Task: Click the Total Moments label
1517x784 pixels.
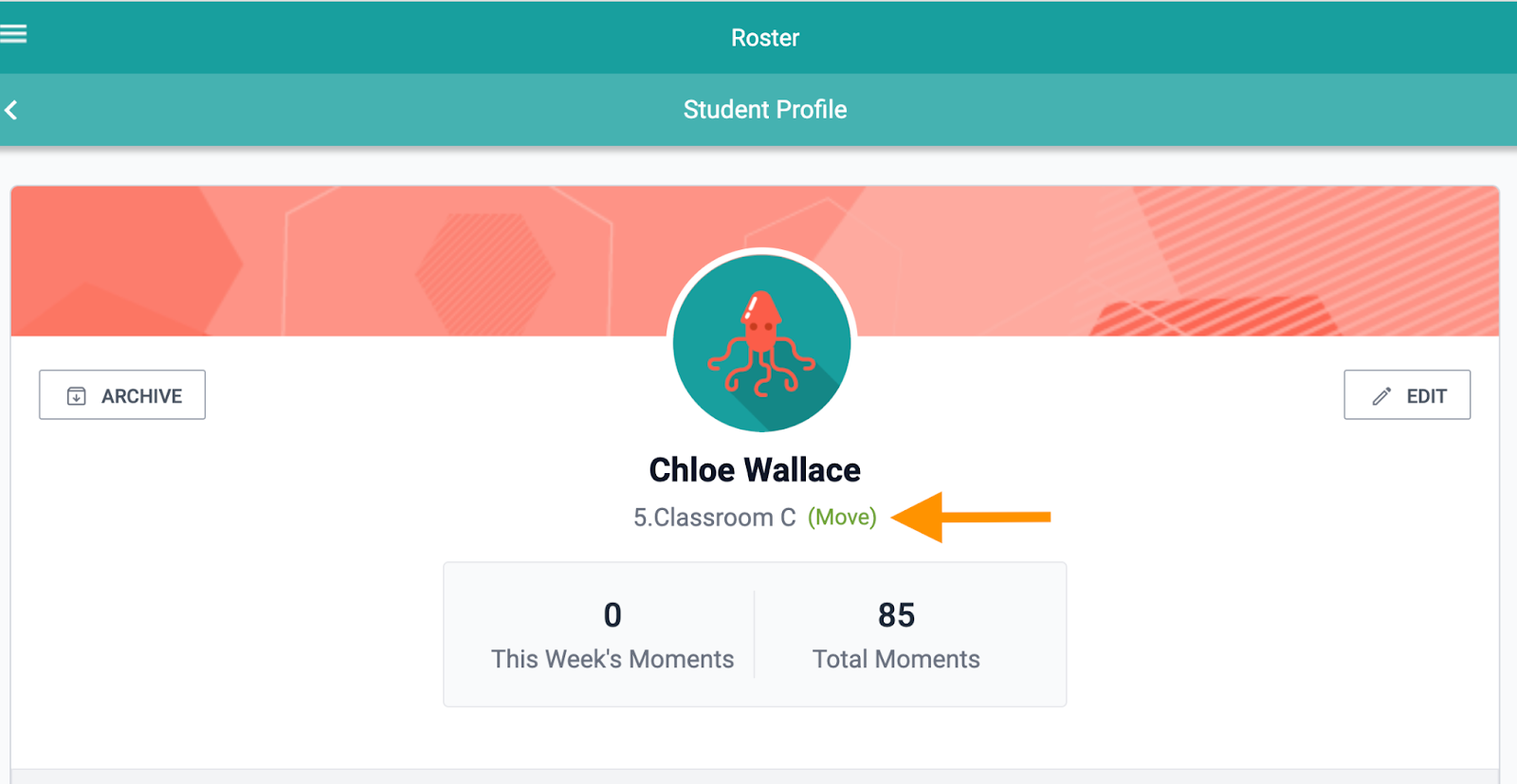Action: click(896, 659)
